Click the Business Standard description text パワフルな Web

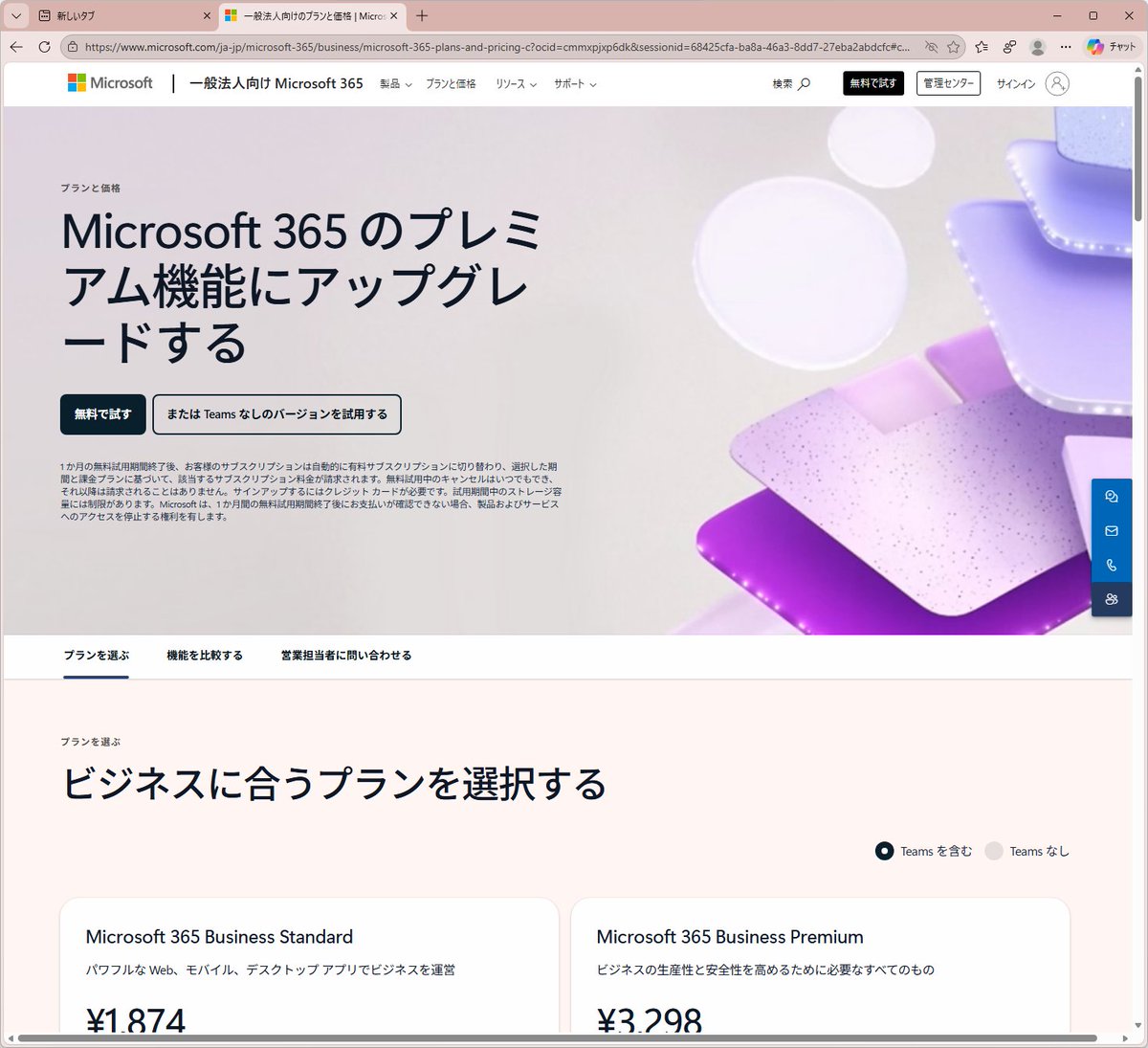tap(271, 970)
